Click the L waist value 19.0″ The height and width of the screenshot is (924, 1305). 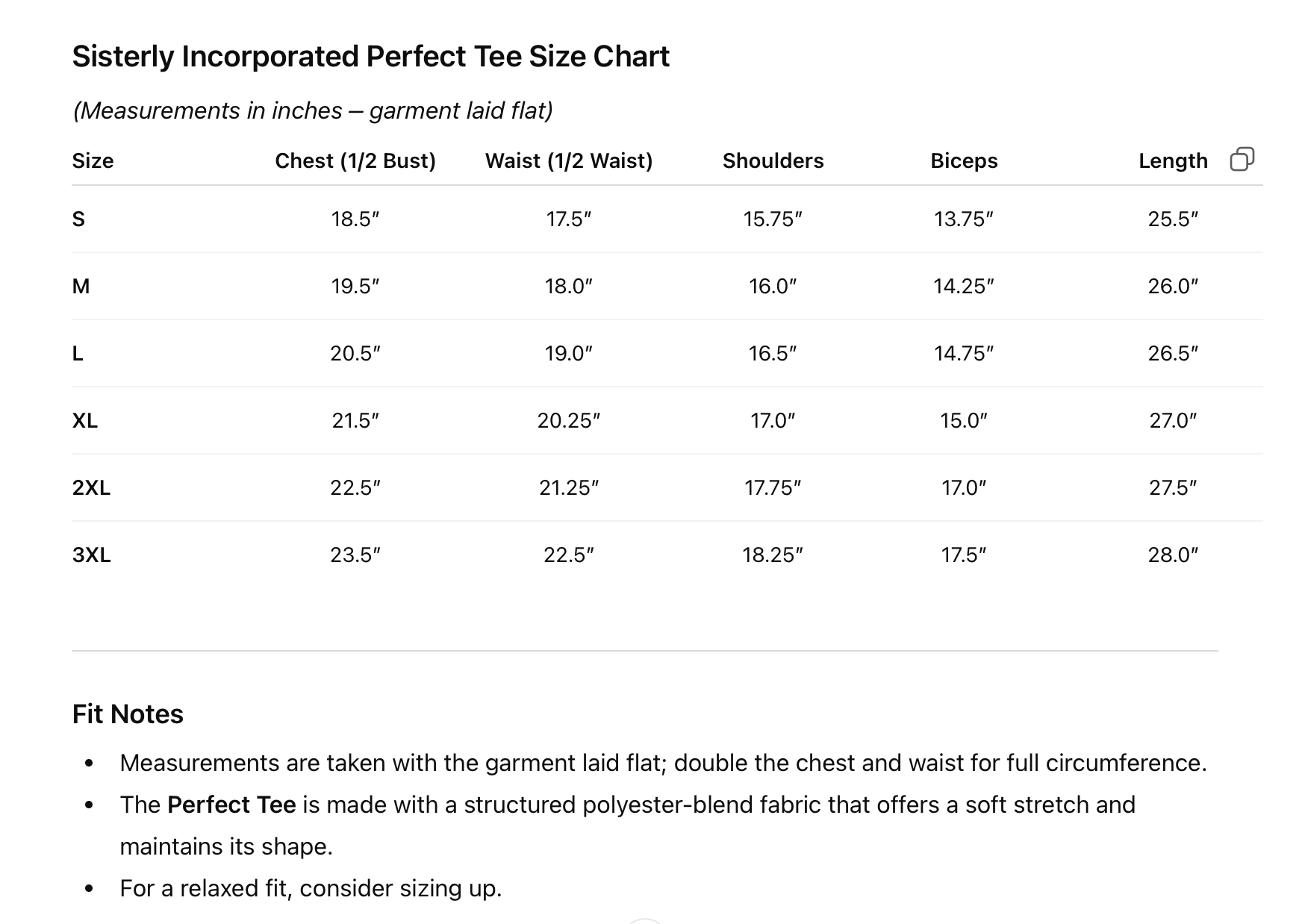point(569,353)
